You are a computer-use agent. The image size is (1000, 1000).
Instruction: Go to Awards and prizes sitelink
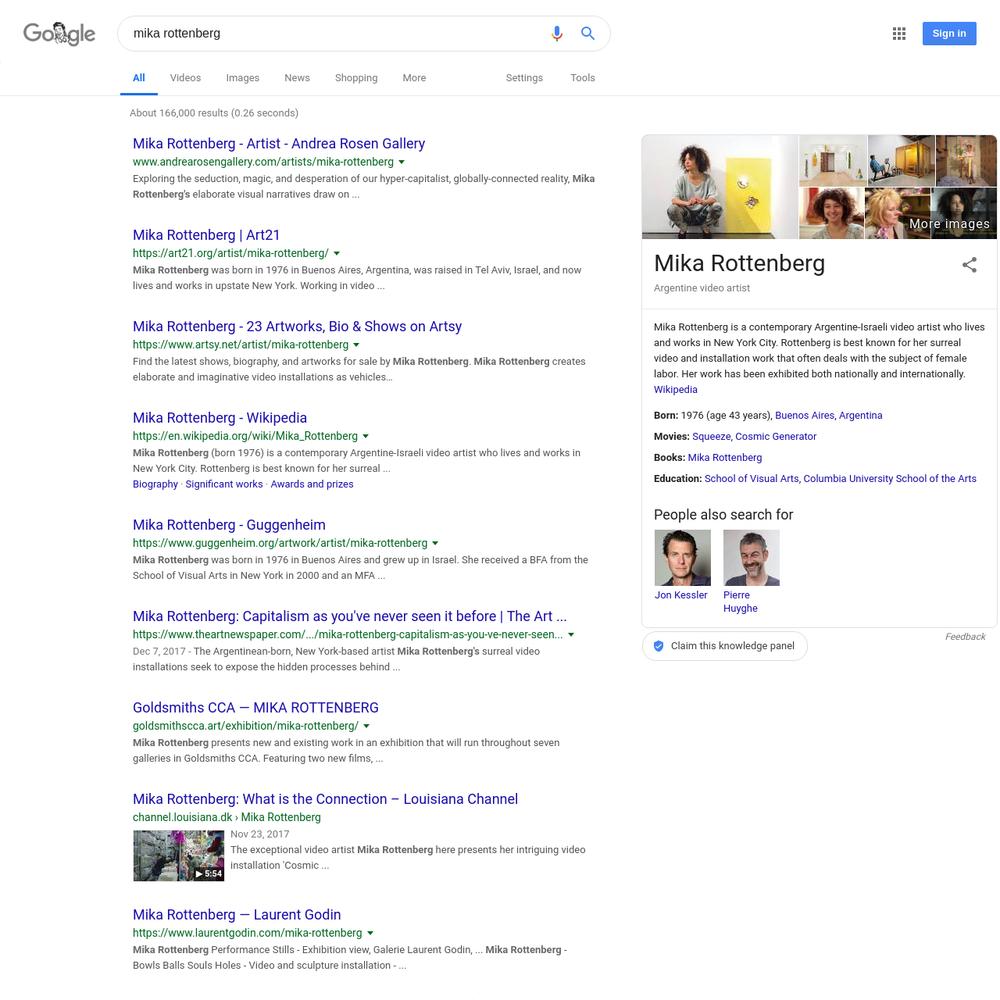coord(312,484)
